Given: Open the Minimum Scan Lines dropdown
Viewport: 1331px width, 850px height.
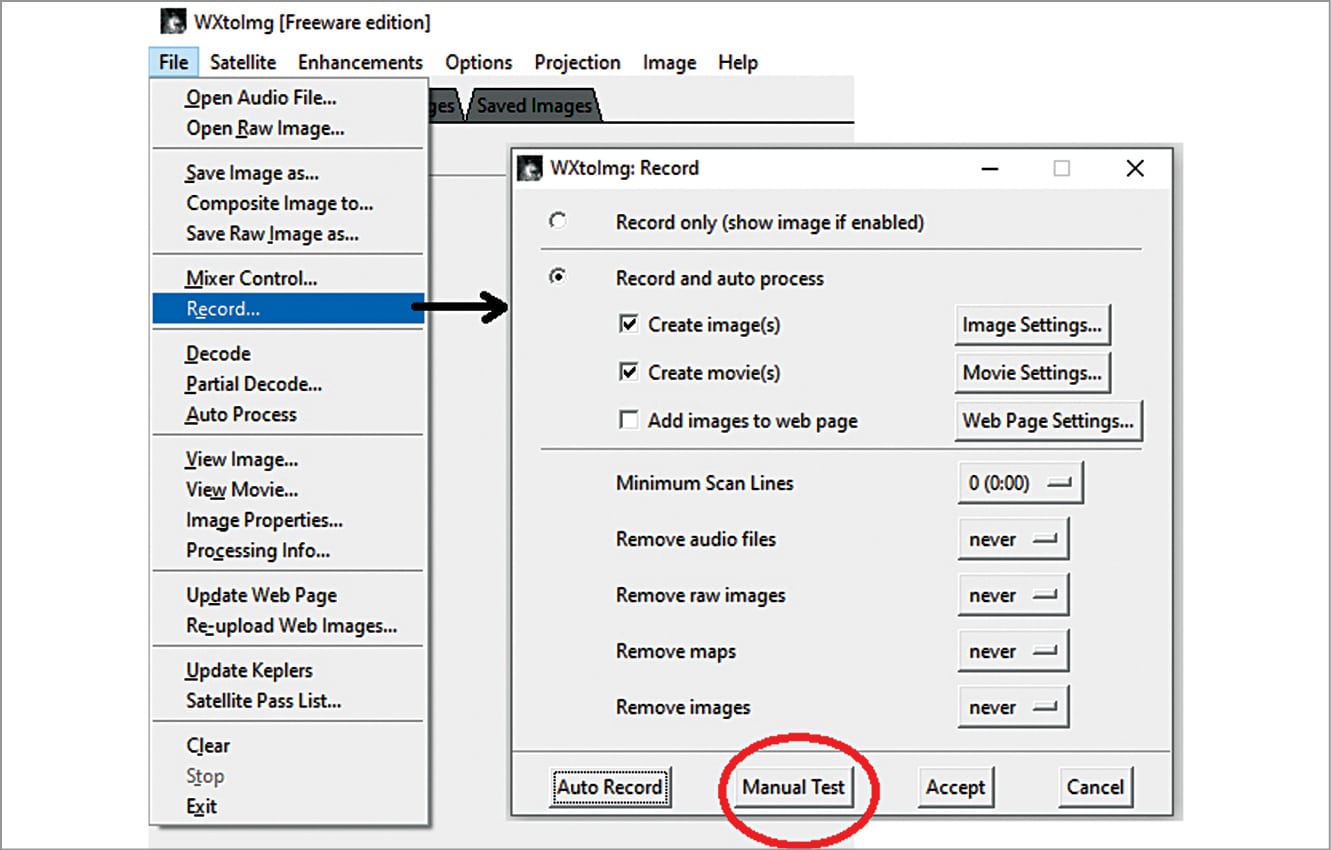Looking at the screenshot, I should tap(1020, 483).
